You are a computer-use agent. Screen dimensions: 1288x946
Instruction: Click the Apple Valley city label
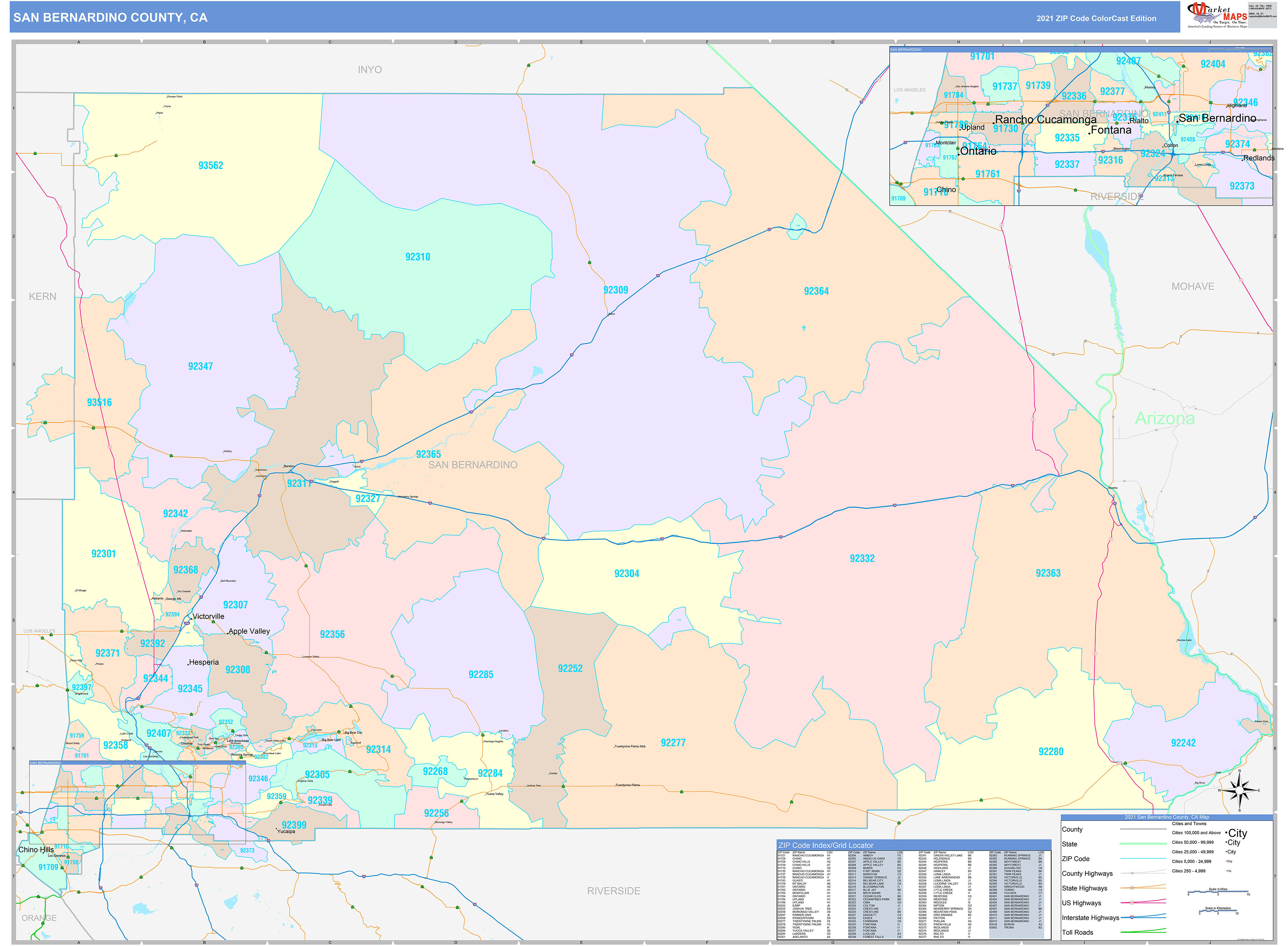[249, 631]
